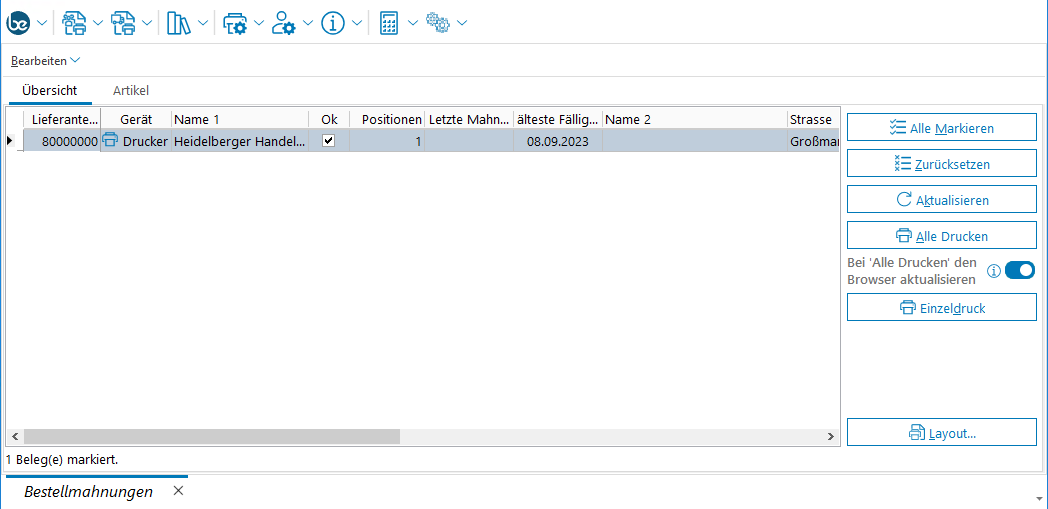Image resolution: width=1048 pixels, height=509 pixels.
Task: Open the user settings icon
Action: pos(284,22)
